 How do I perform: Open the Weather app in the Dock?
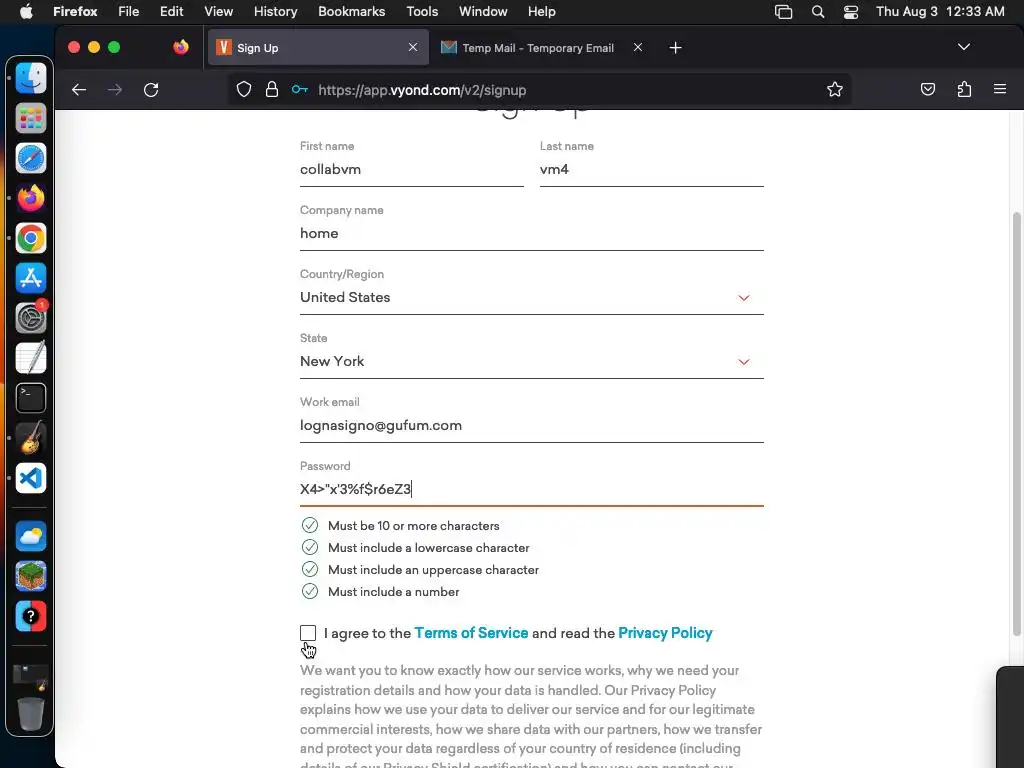31,537
